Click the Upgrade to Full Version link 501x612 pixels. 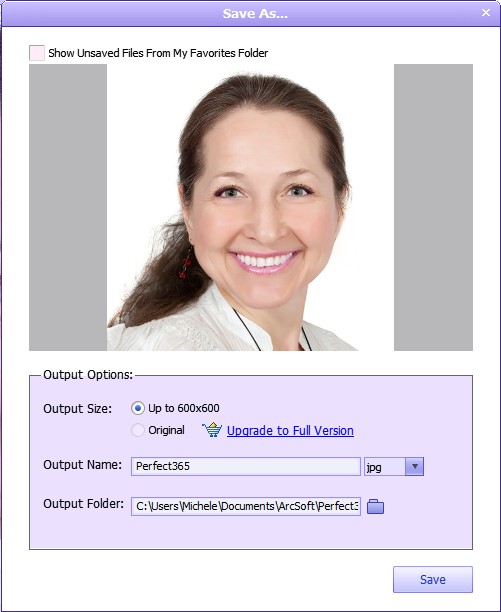(x=290, y=431)
